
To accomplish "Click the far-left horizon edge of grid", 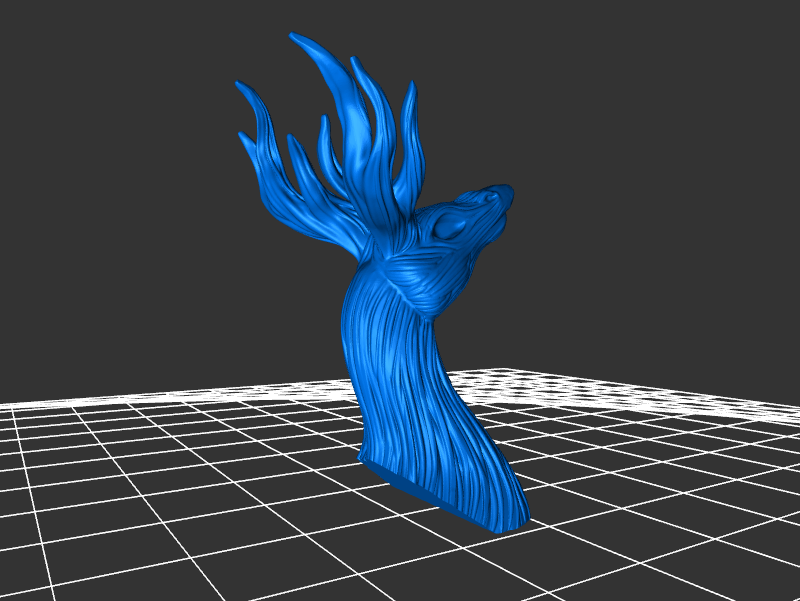I will (12, 404).
